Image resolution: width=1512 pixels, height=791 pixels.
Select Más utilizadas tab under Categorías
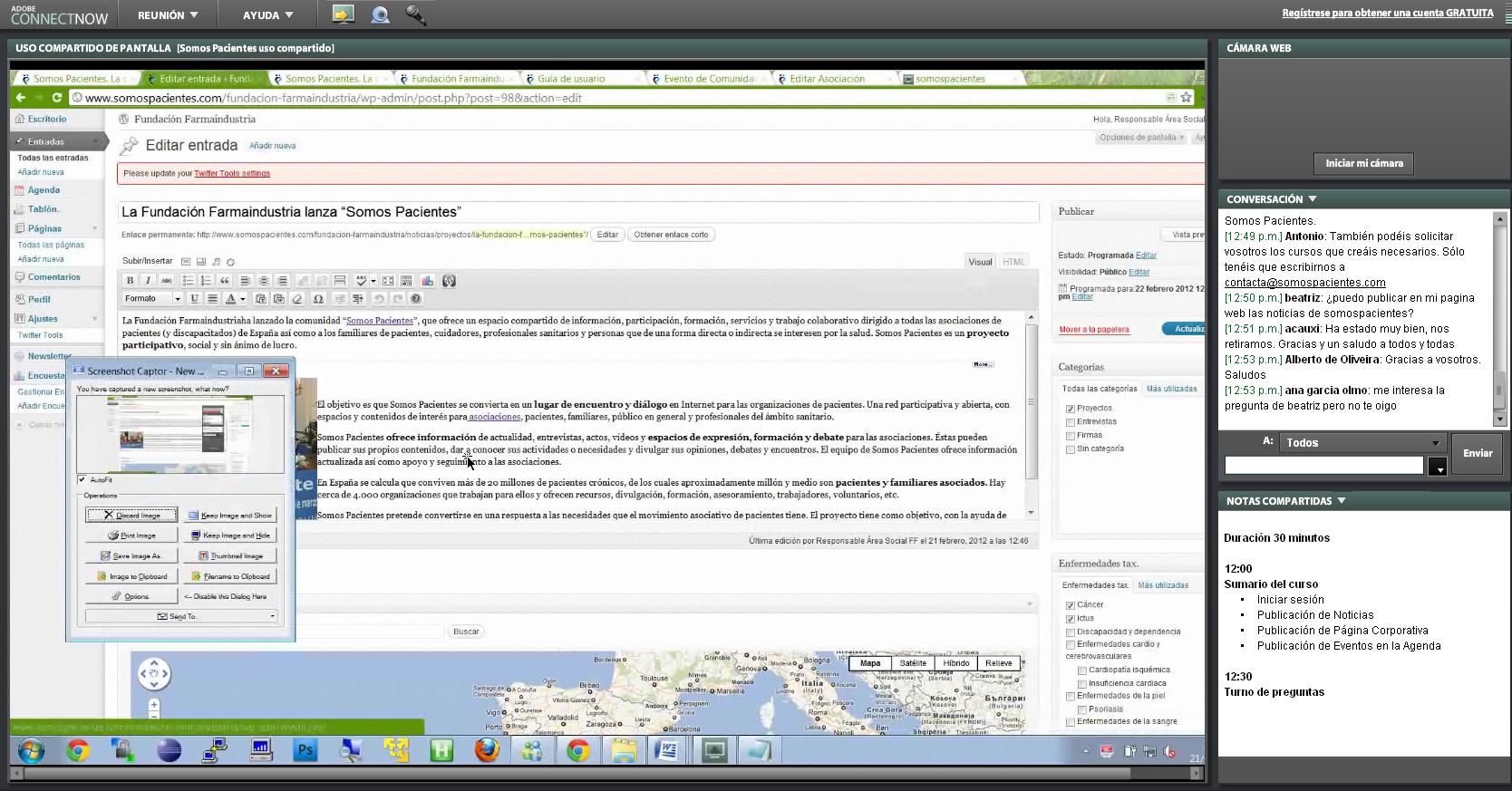(1171, 389)
